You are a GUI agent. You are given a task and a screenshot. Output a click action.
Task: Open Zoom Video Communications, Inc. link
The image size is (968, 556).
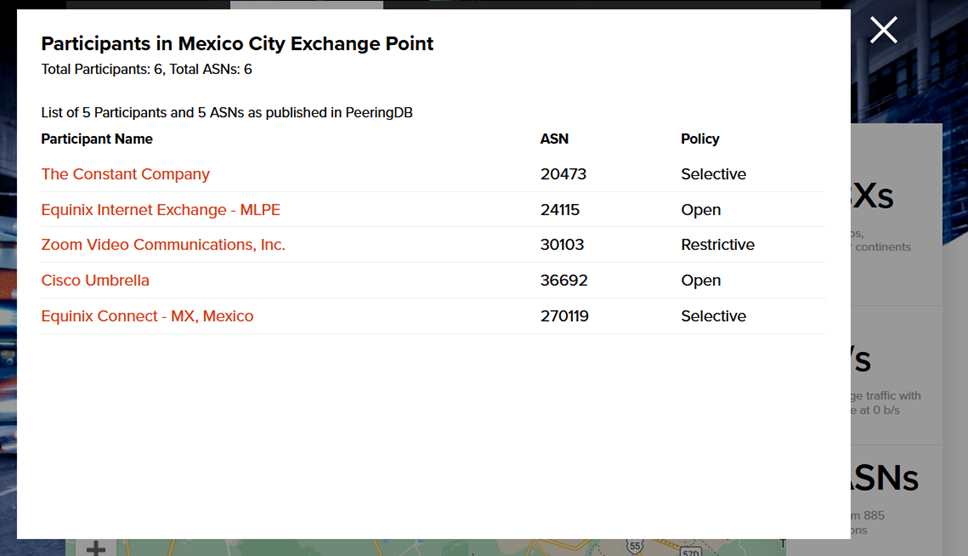click(x=163, y=244)
